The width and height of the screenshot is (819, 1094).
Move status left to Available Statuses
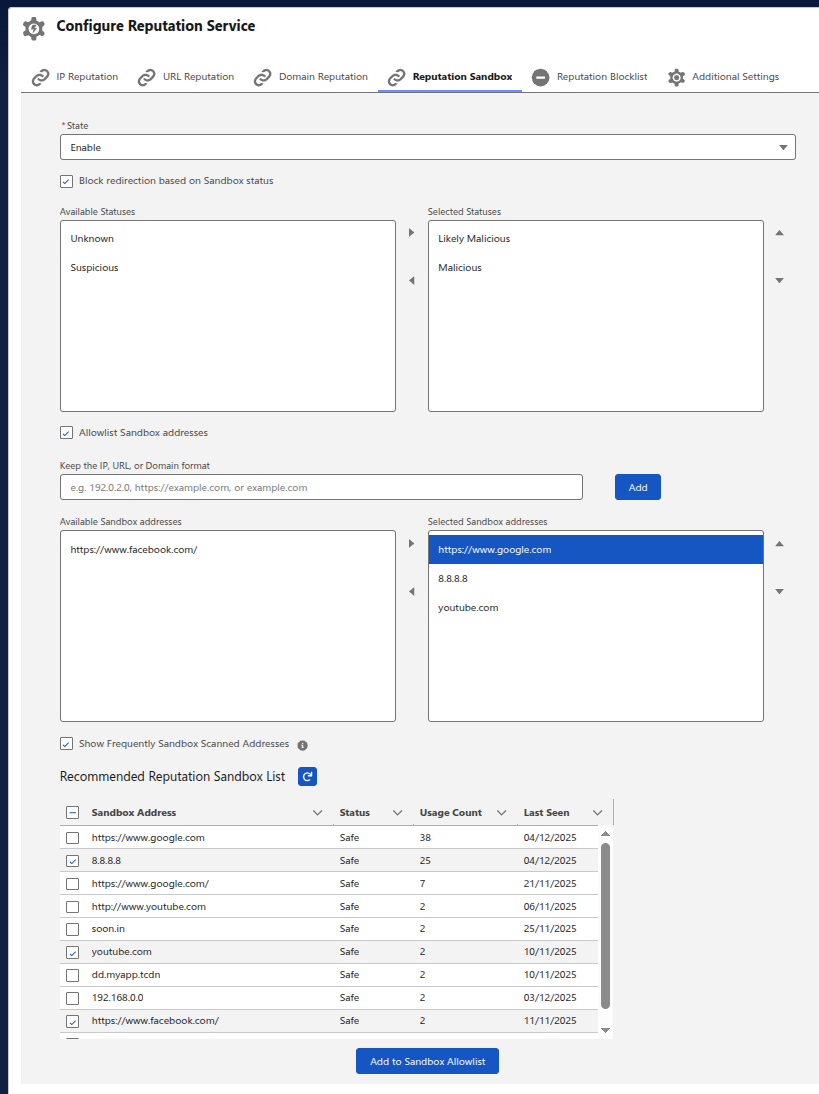[411, 281]
